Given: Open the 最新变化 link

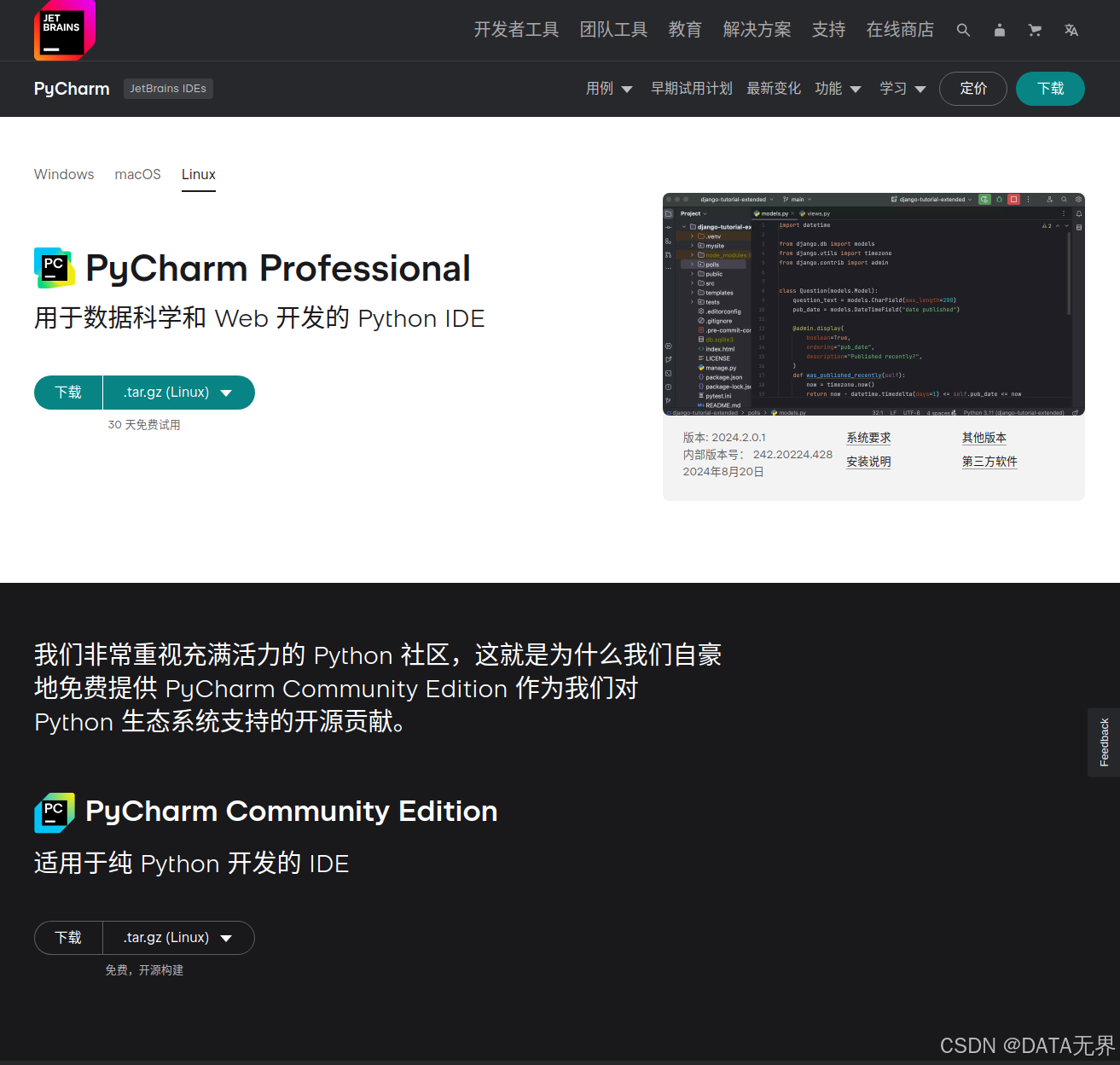Looking at the screenshot, I should [x=774, y=89].
